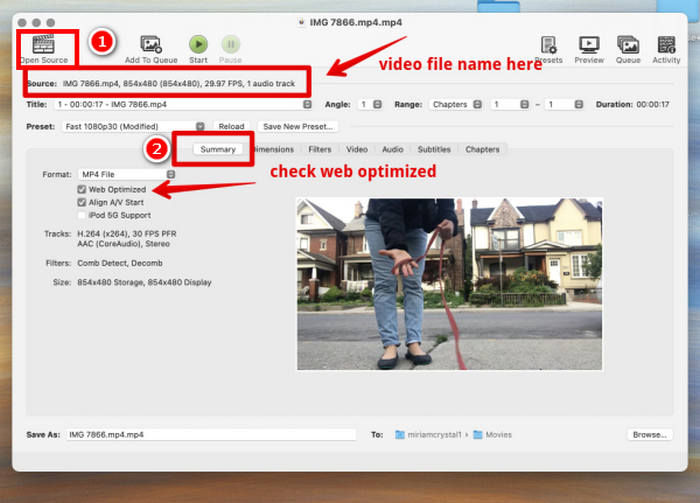
Task: Open the Activity log icon
Action: [x=666, y=45]
